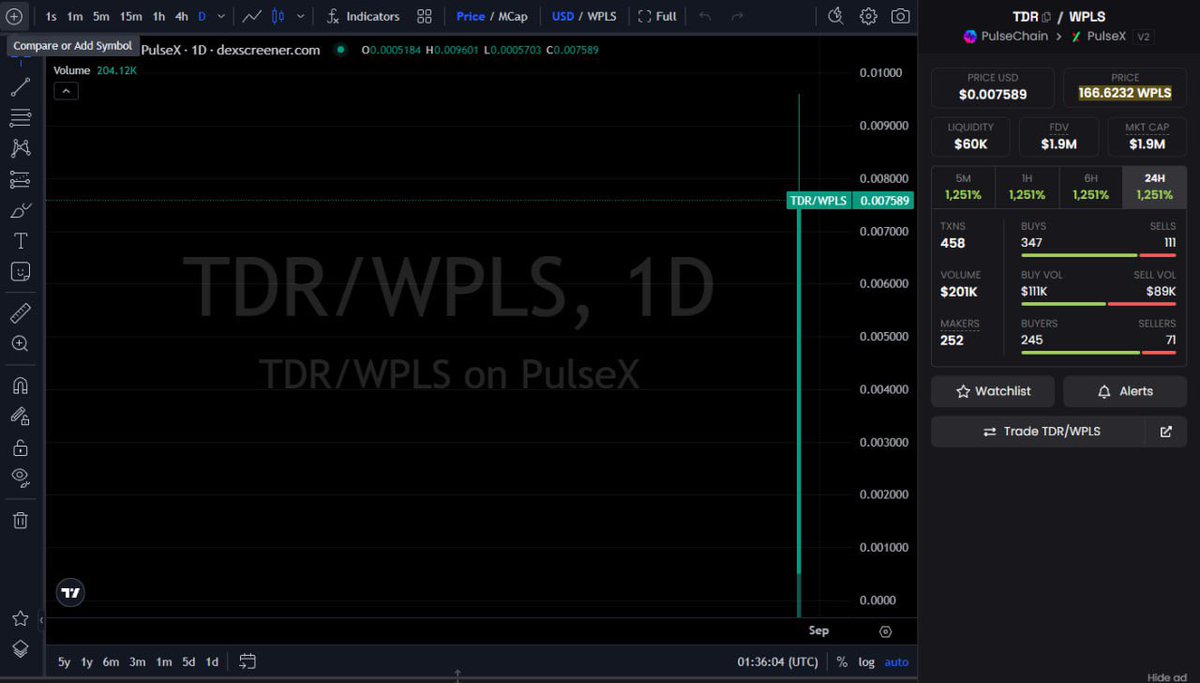The image size is (1200, 683).
Task: Click the Compare or Add Symbol plus icon
Action: pos(14,16)
